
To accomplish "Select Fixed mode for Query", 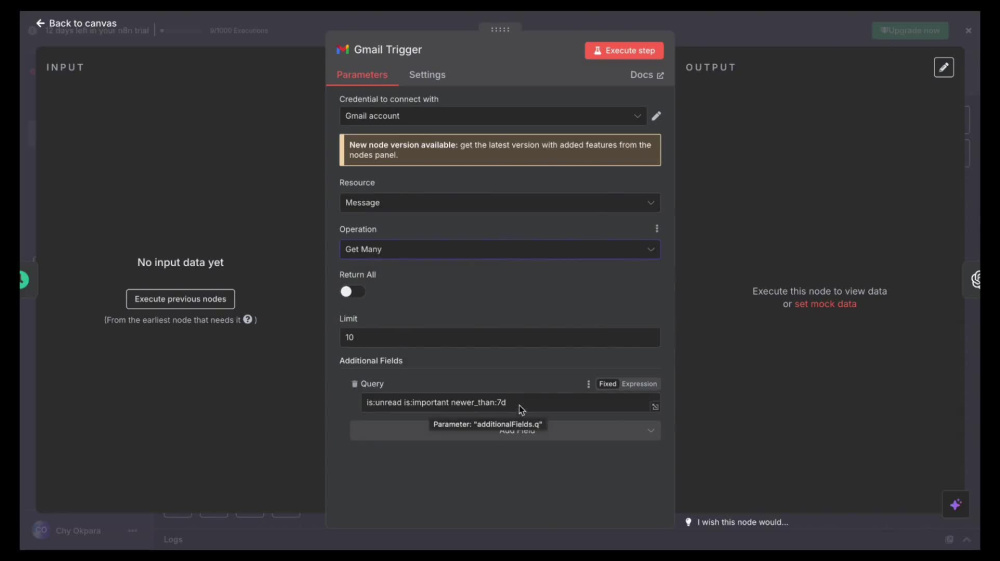I will coord(607,384).
